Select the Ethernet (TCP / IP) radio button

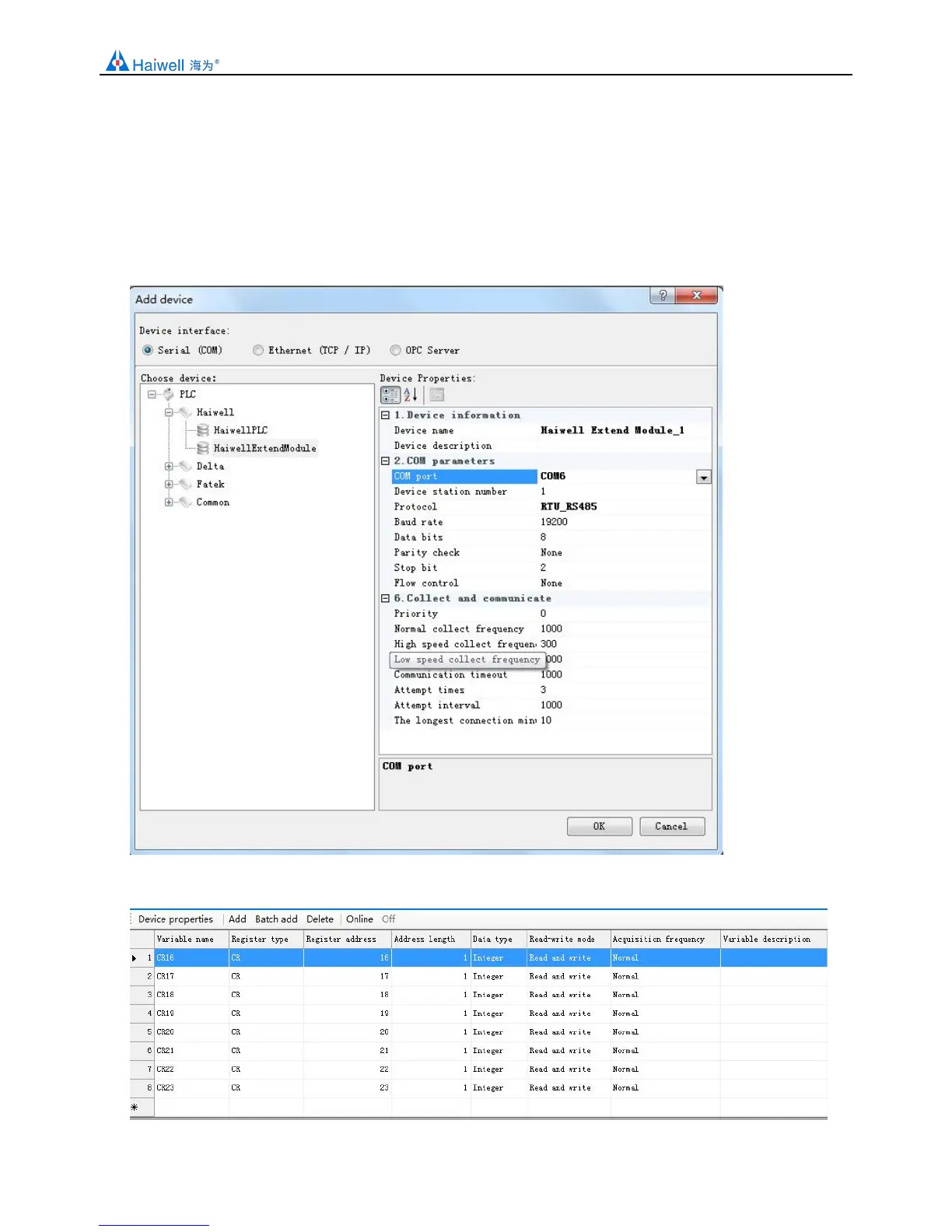click(x=258, y=351)
